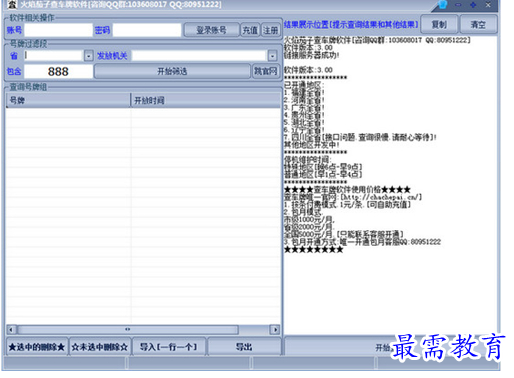Image resolution: width=514 pixels, height=378 pixels.
Task: Click the '市级1000元/月' price line
Action: coord(309,219)
